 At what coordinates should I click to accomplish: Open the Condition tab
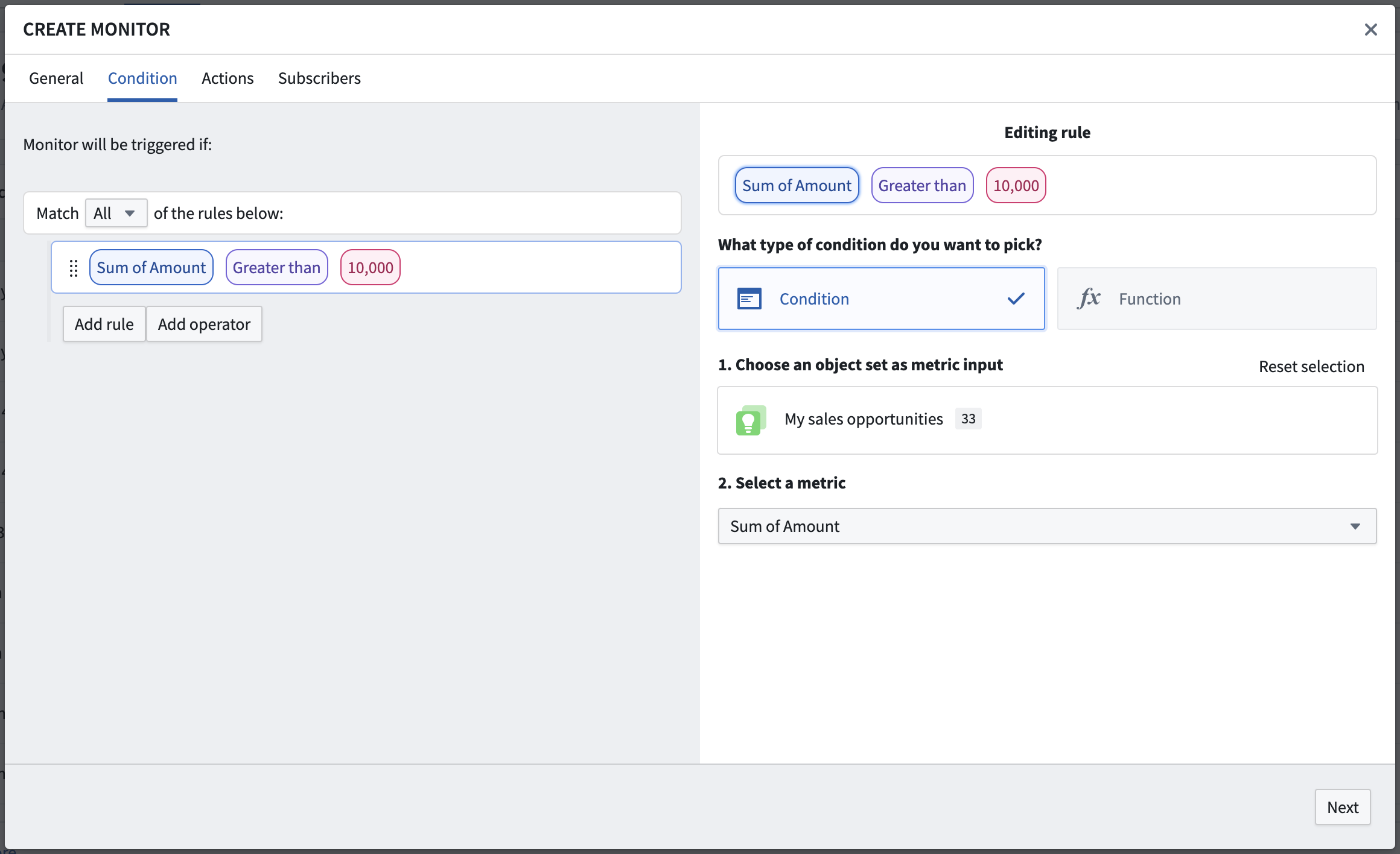pos(142,78)
